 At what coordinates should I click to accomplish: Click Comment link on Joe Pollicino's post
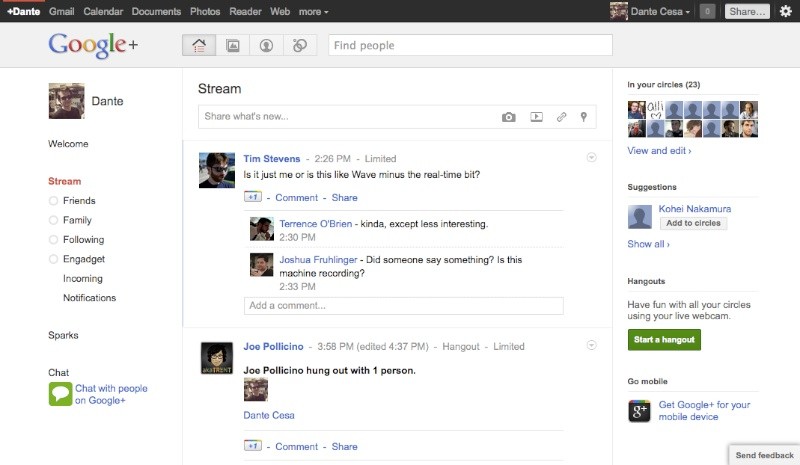296,446
